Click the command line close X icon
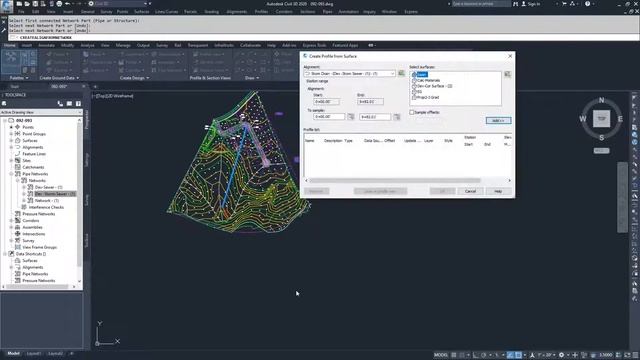The width and height of the screenshot is (640, 360). tap(3, 22)
